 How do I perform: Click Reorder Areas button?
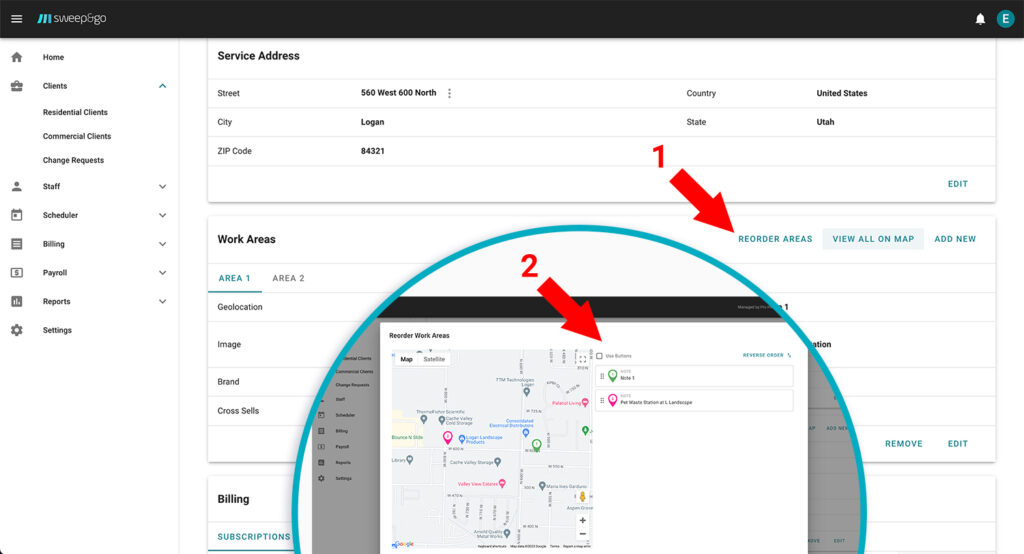tap(775, 239)
